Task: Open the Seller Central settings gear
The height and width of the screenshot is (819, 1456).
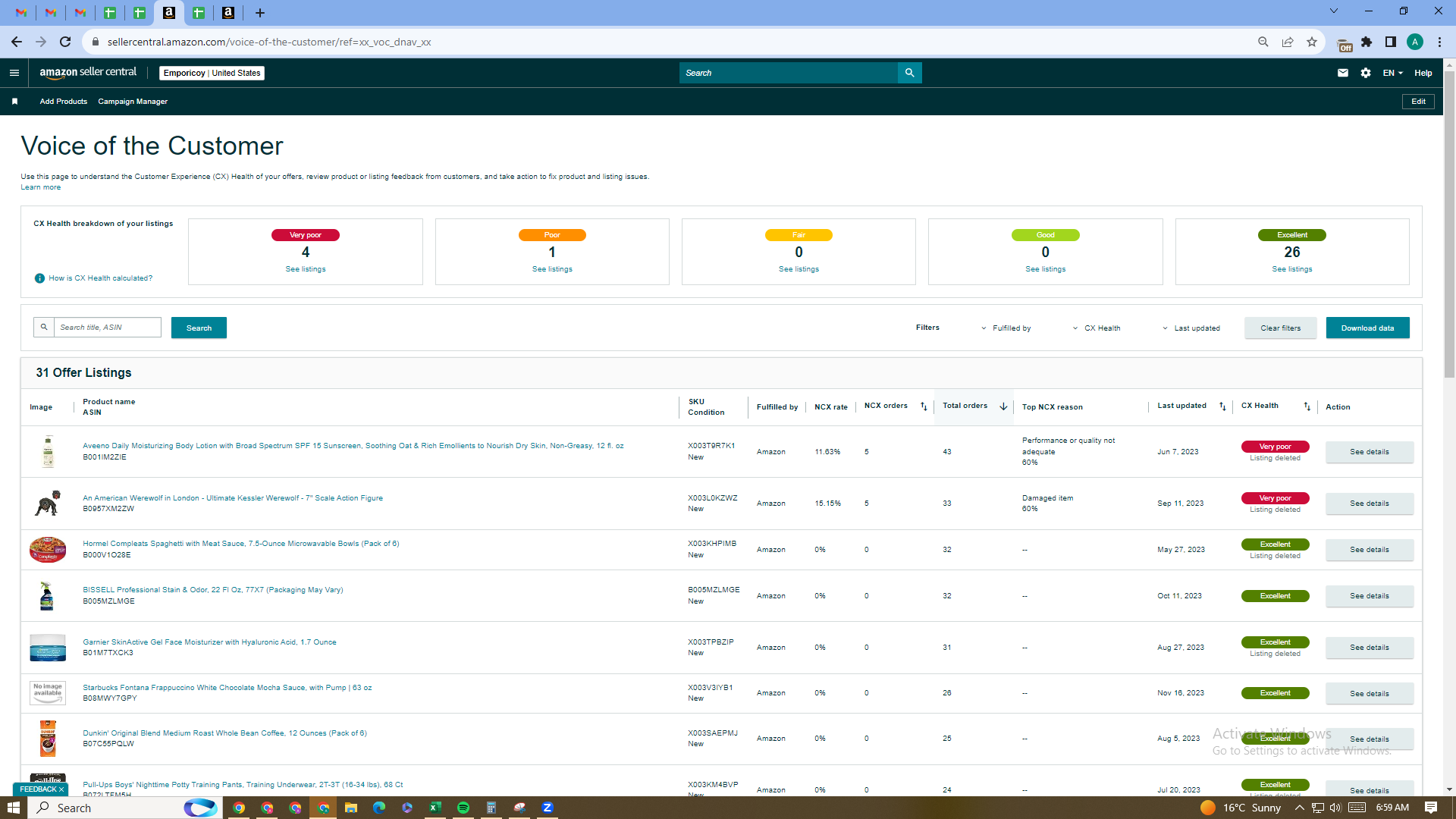Action: point(1366,73)
